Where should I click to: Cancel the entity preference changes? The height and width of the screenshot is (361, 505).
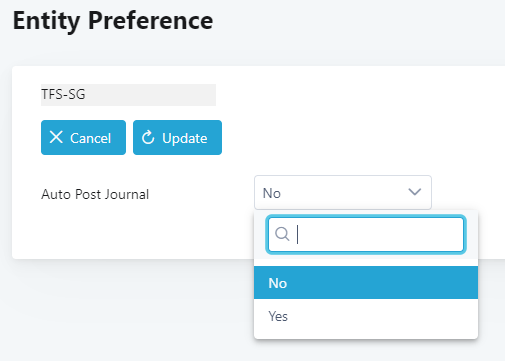(83, 137)
